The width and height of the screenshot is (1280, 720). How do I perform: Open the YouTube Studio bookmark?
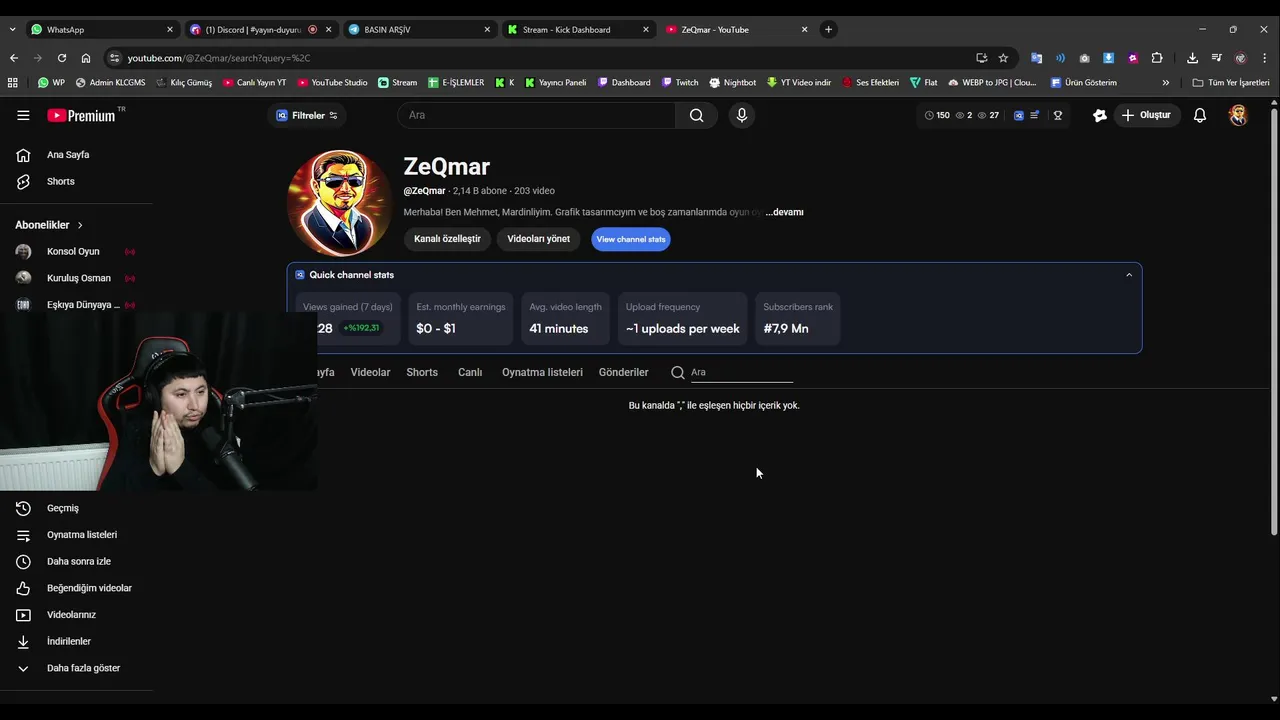(332, 83)
